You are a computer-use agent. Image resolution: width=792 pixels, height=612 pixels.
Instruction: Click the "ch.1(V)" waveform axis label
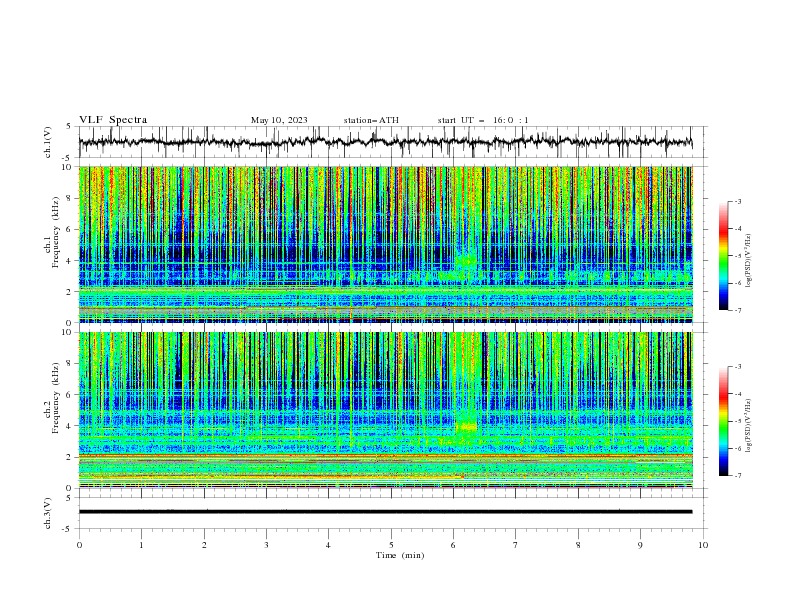tap(48, 142)
